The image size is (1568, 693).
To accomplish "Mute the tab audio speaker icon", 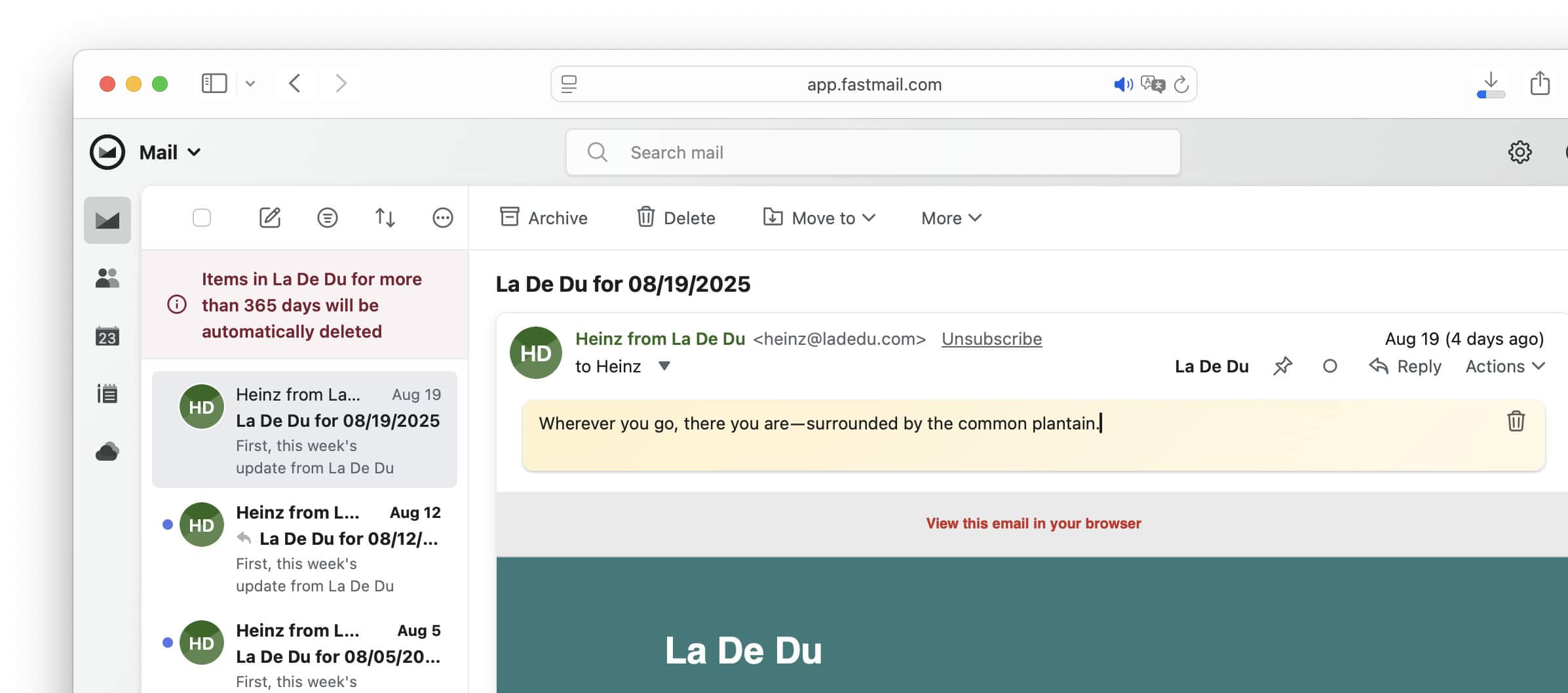I will pos(1123,84).
